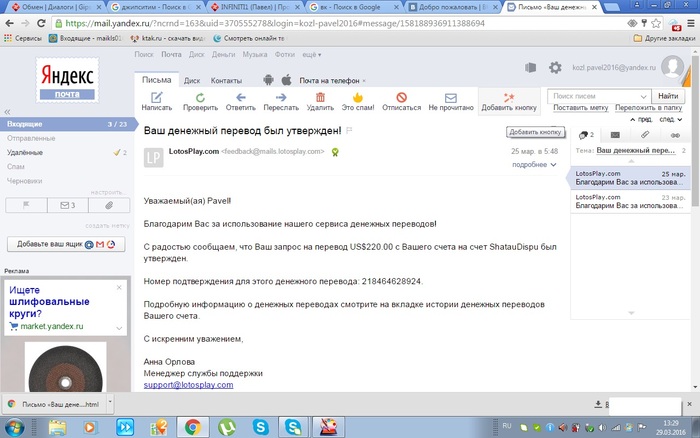The width and height of the screenshot is (700, 438).
Task: Click the Apple app icon
Action: click(287, 80)
